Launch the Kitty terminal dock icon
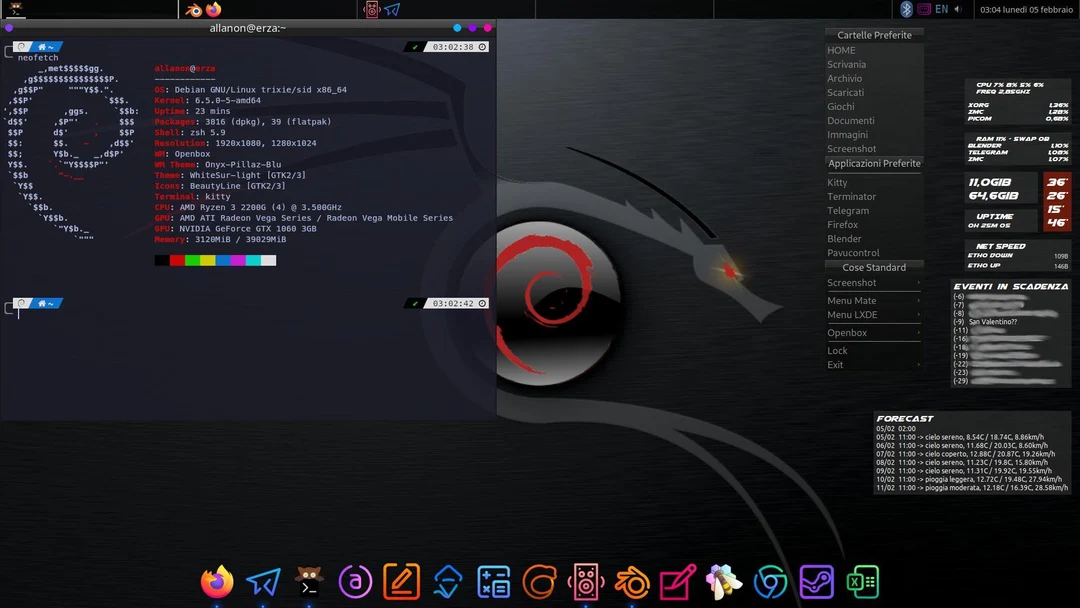This screenshot has height=608, width=1080. 308,580
